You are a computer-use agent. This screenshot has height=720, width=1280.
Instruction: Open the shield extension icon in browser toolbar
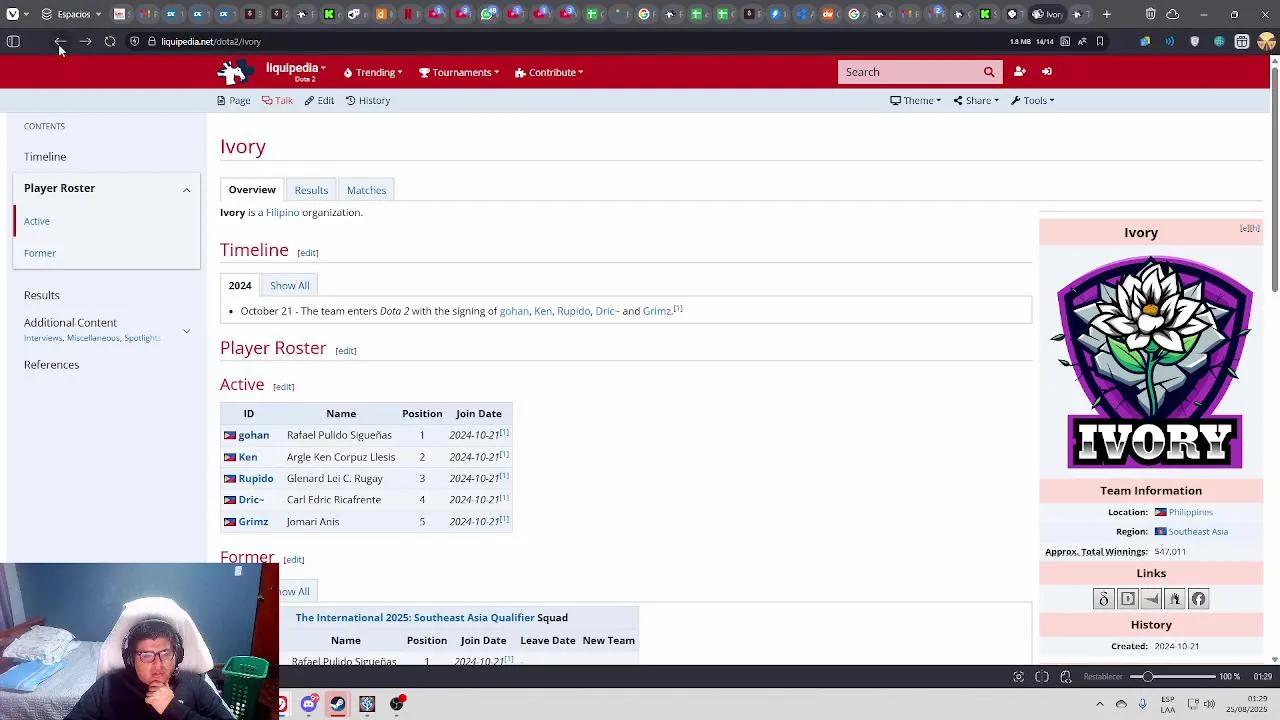[1194, 42]
